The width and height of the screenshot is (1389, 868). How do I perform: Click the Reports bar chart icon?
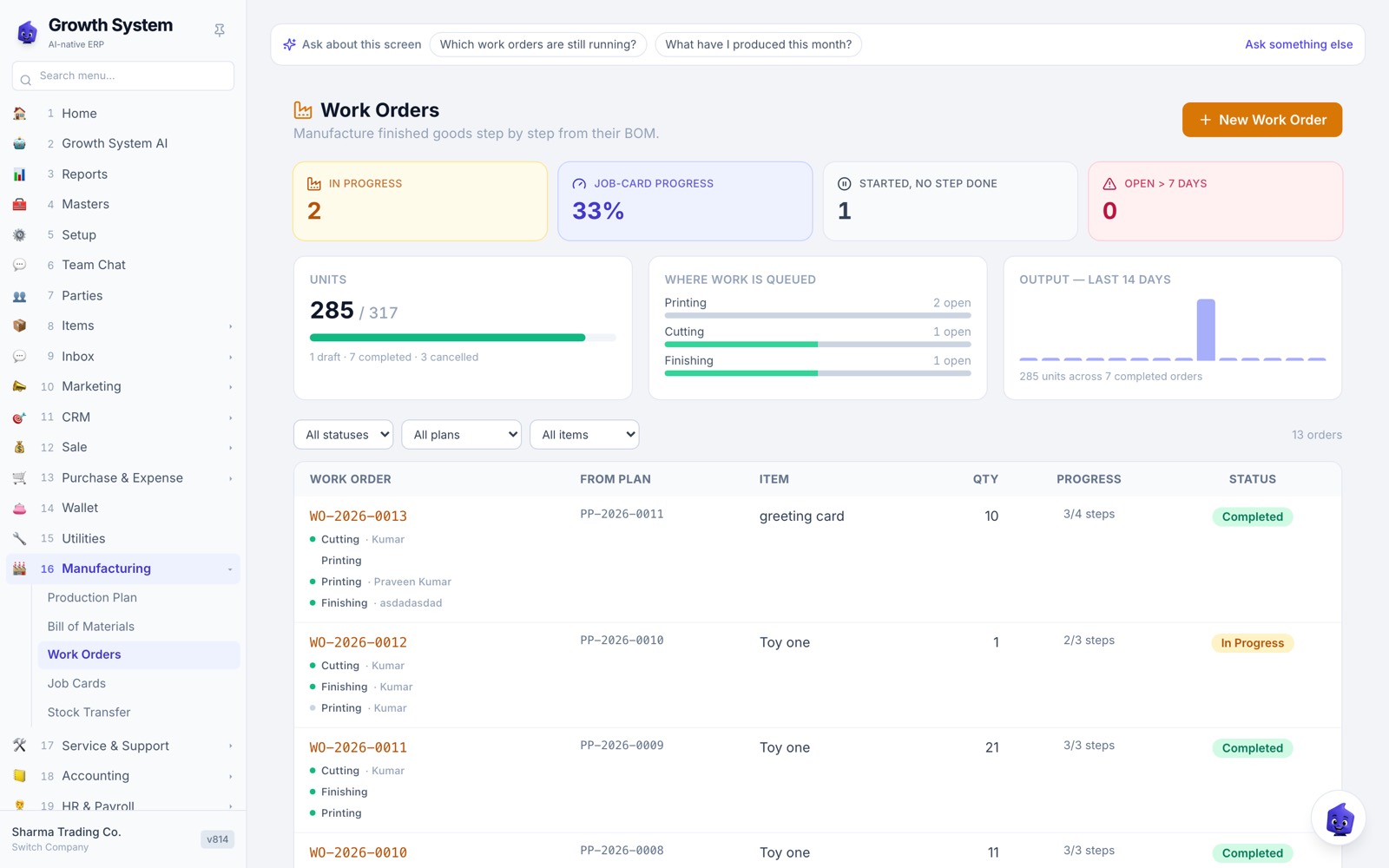(x=20, y=174)
